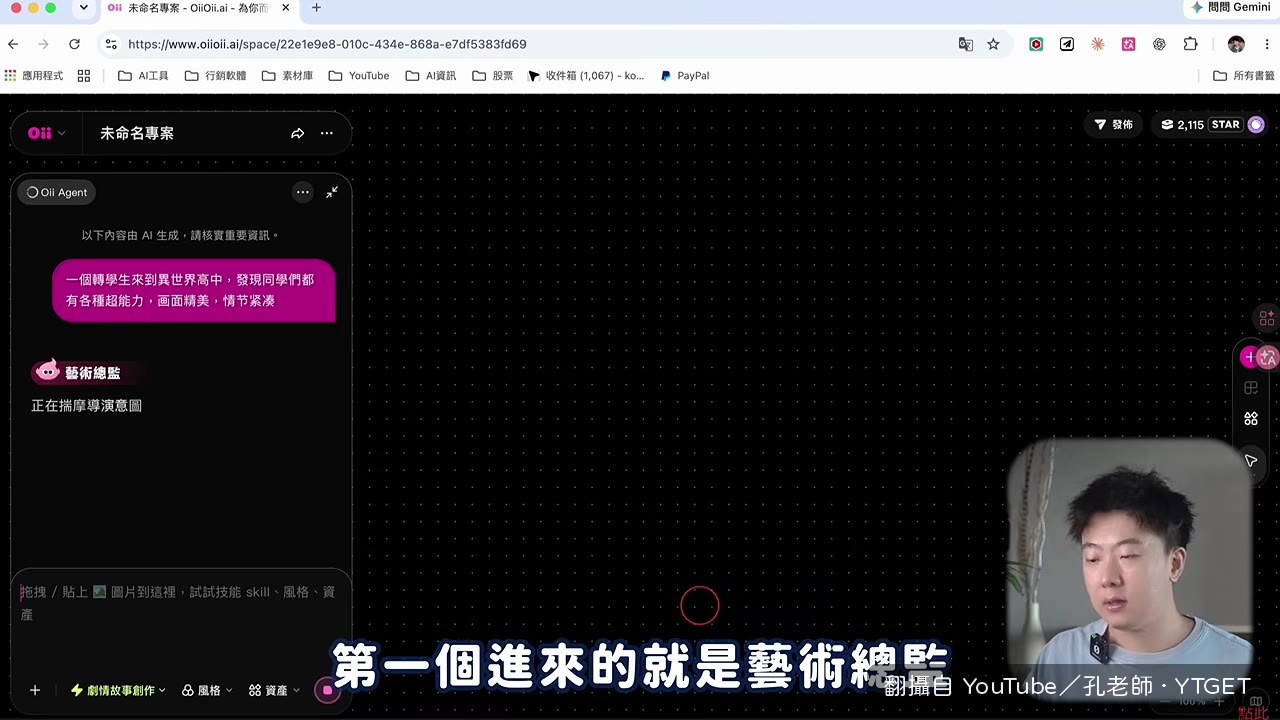Open the pink translate extension icon

pyautogui.click(x=1128, y=44)
